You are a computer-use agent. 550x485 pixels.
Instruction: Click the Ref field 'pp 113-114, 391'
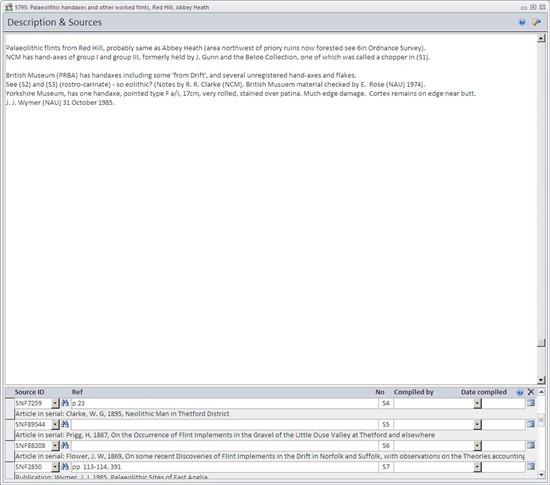click(x=224, y=467)
